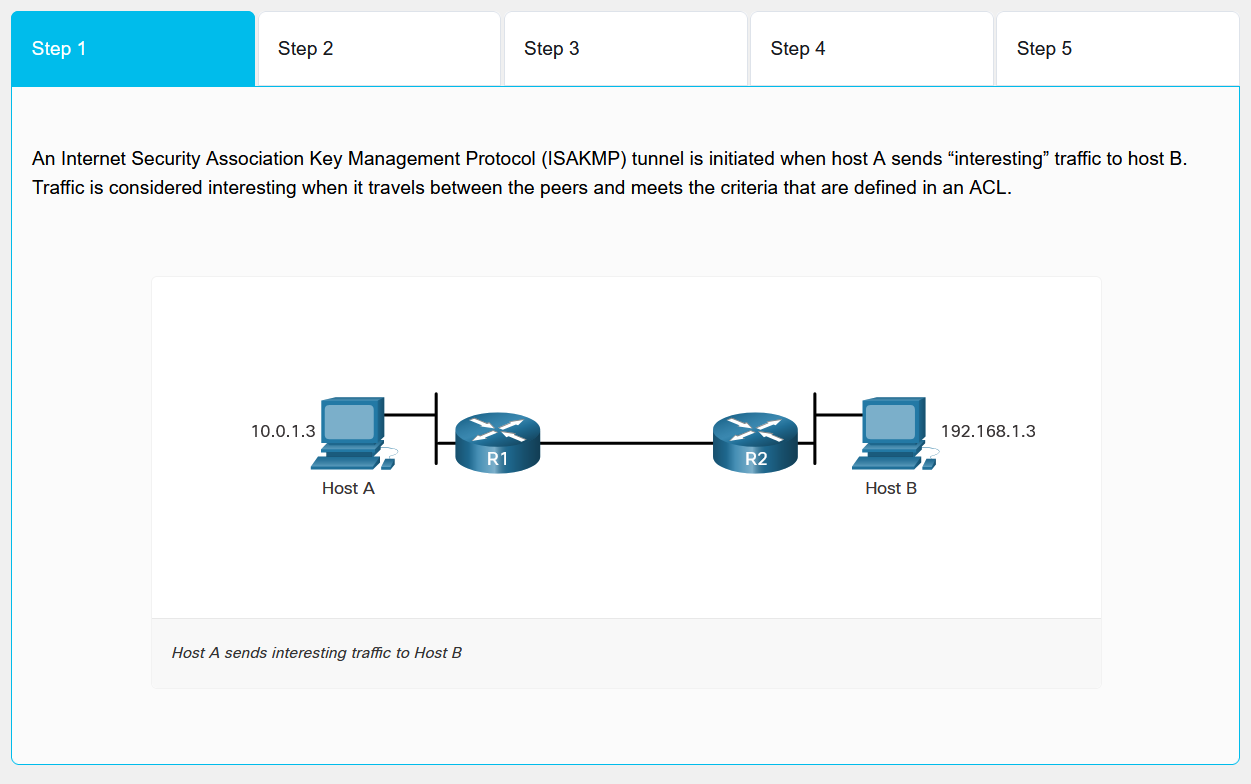This screenshot has width=1251, height=784.
Task: Select the Step 1 tab
Action: click(x=133, y=49)
